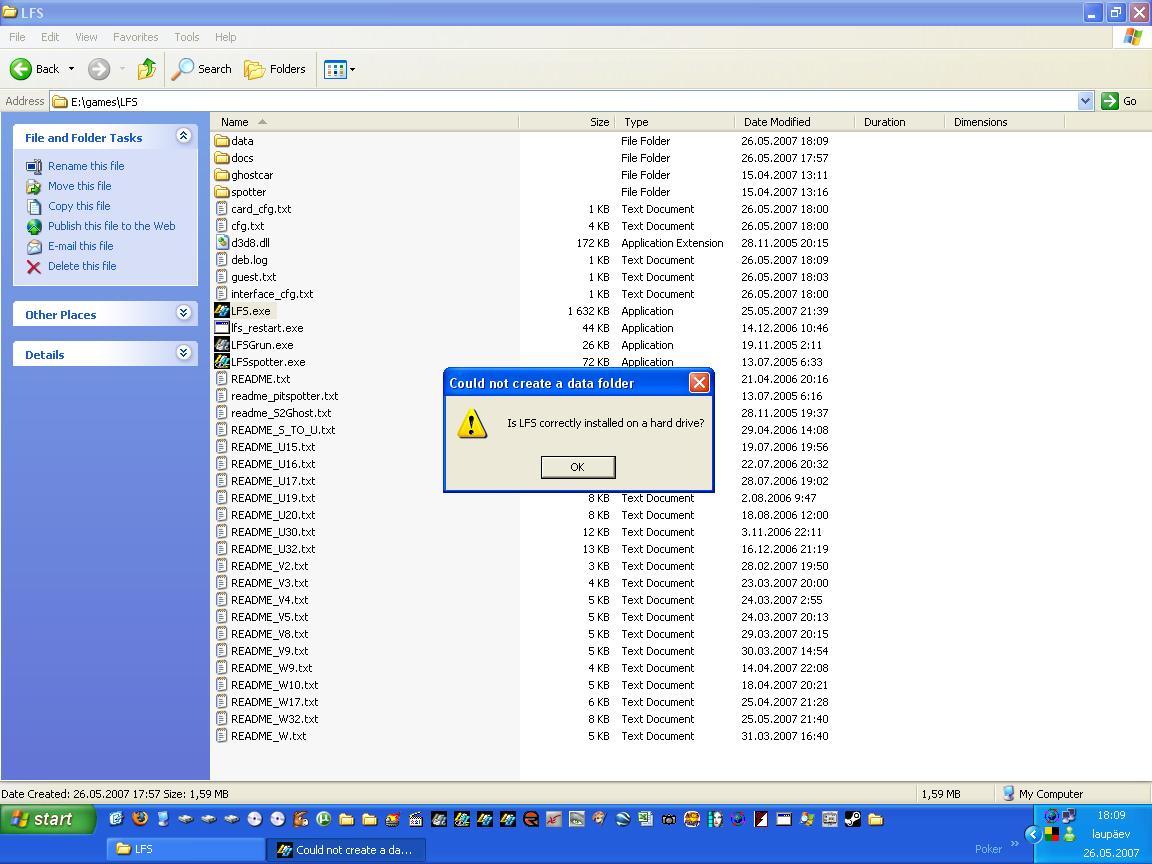The width and height of the screenshot is (1152, 864).
Task: Click Rename this file
Action: [x=86, y=166]
